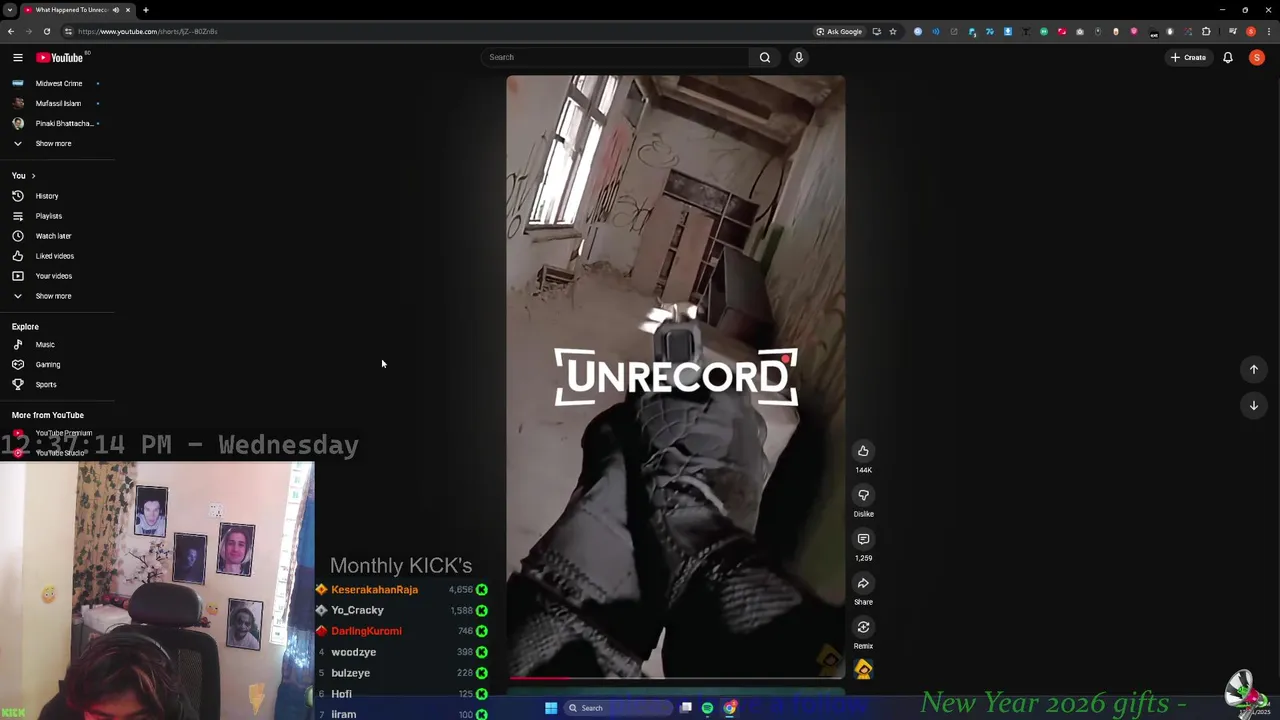
Task: Go to YouTube home via logo
Action: coord(60,57)
